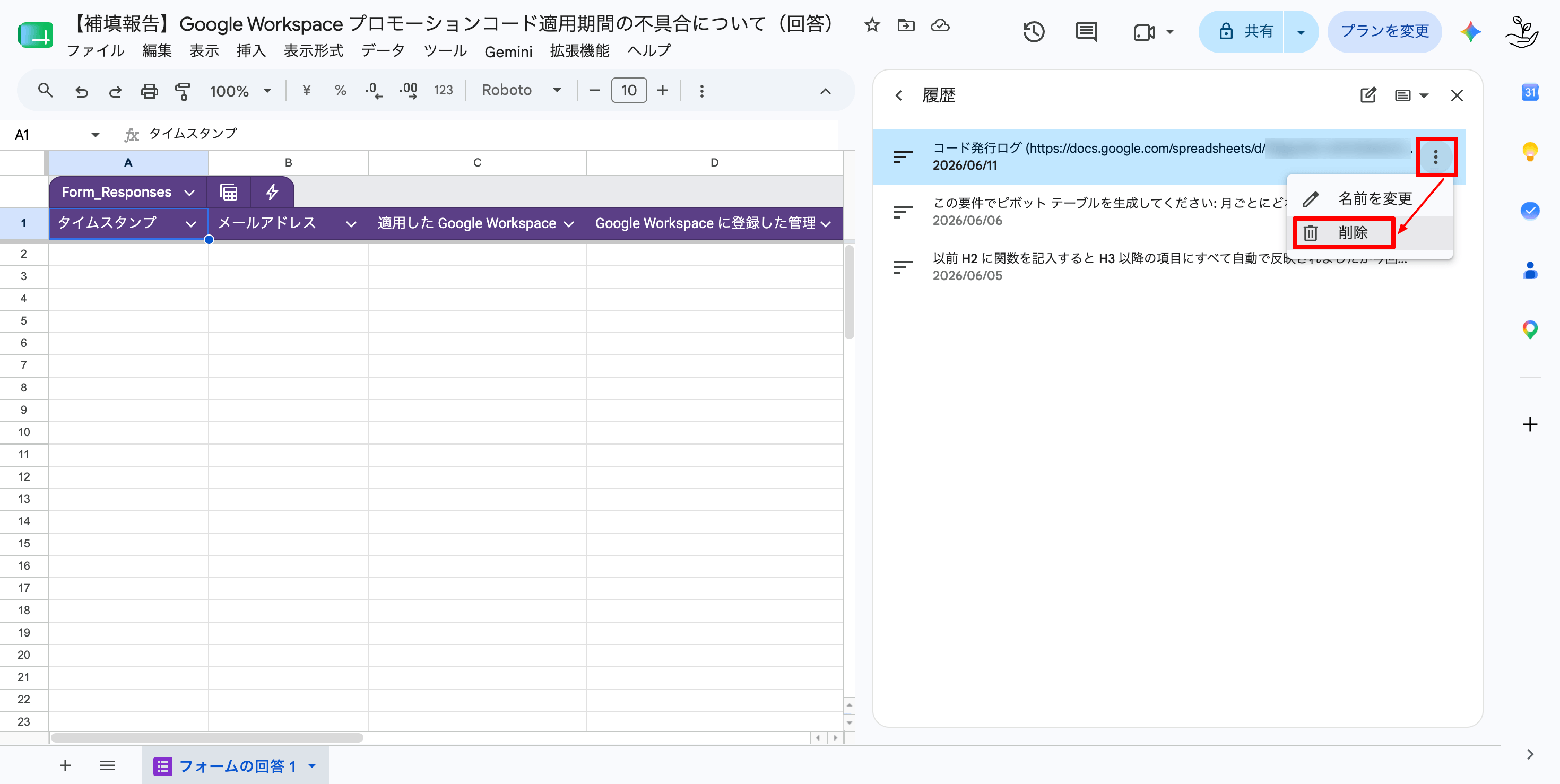Viewport: 1560px width, 784px height.
Task: Choose 削除 from the context menu
Action: [x=1370, y=233]
